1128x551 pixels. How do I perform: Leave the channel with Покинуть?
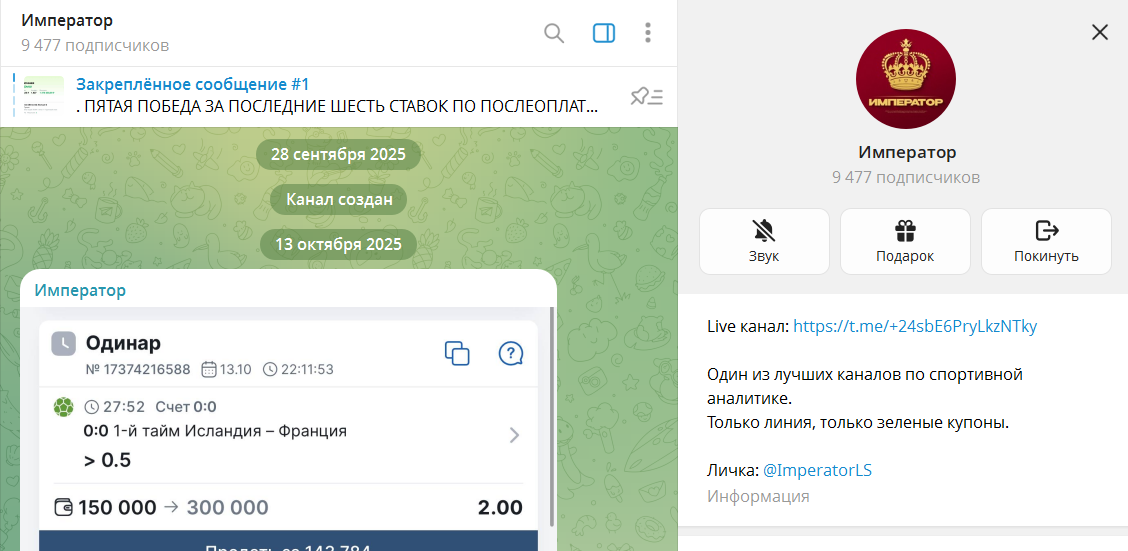coord(1046,242)
